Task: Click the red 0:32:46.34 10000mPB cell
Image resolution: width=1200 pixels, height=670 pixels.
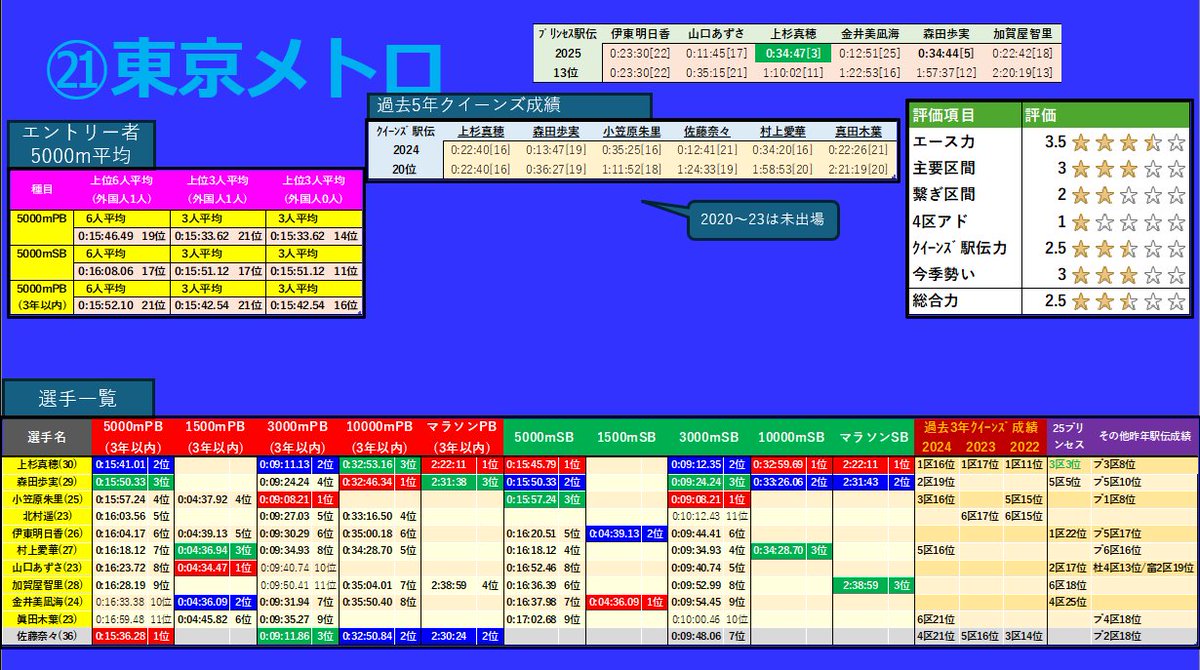Action: [367, 482]
